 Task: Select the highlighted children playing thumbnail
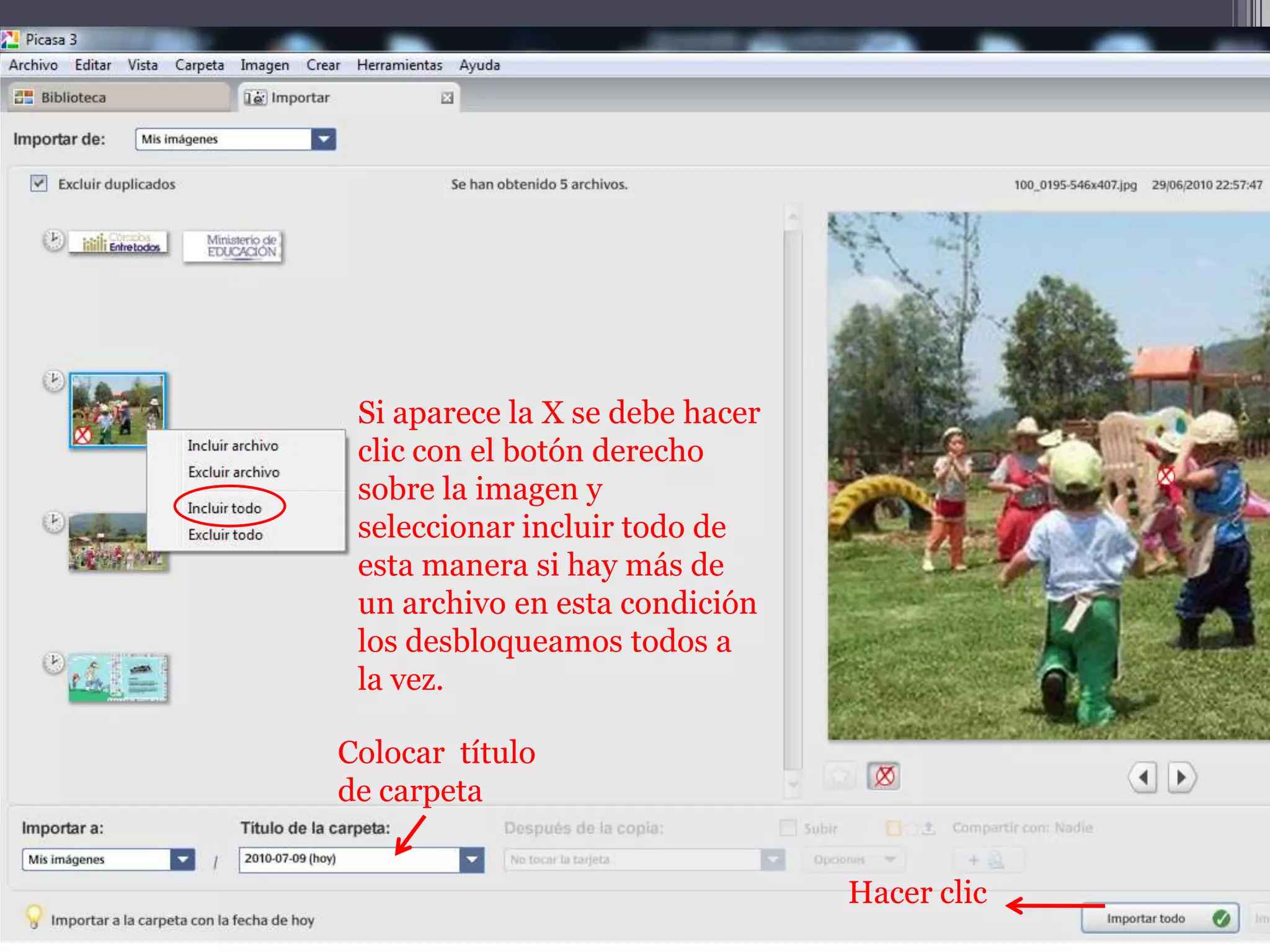click(x=118, y=409)
